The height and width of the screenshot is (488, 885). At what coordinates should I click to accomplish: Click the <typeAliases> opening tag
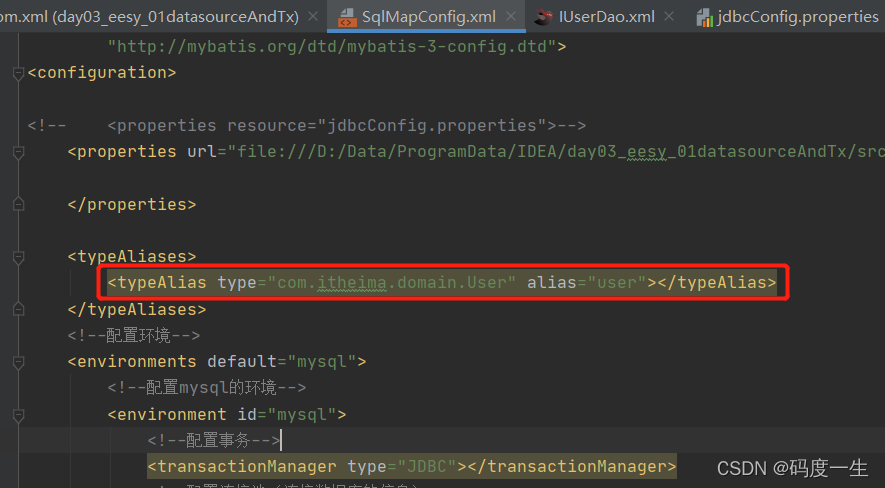132,257
